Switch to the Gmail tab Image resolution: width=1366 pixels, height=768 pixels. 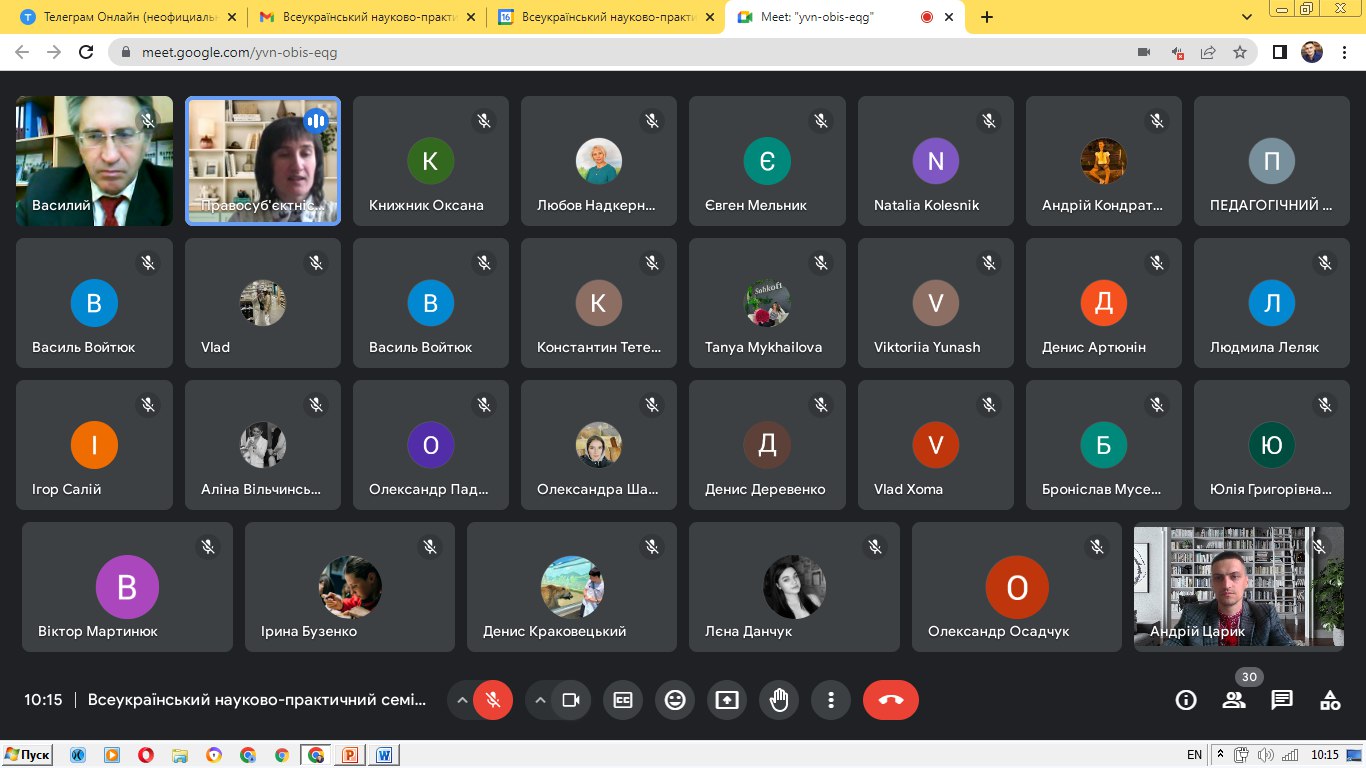coord(365,17)
